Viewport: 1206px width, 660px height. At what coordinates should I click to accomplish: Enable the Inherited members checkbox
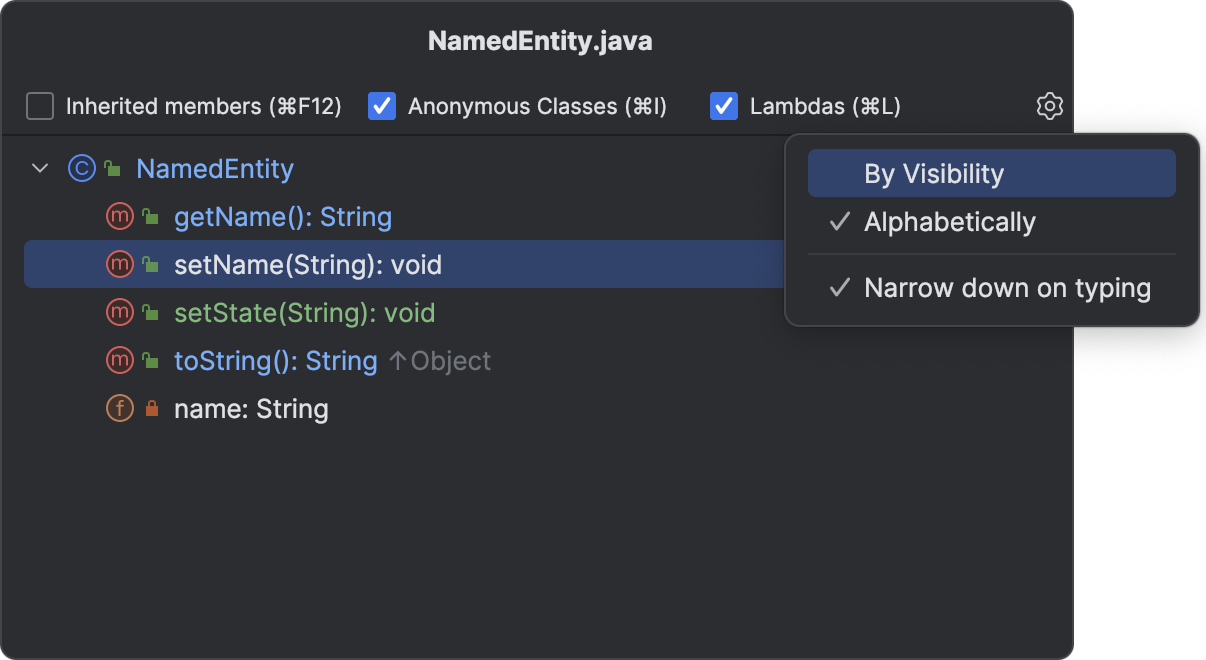39,105
